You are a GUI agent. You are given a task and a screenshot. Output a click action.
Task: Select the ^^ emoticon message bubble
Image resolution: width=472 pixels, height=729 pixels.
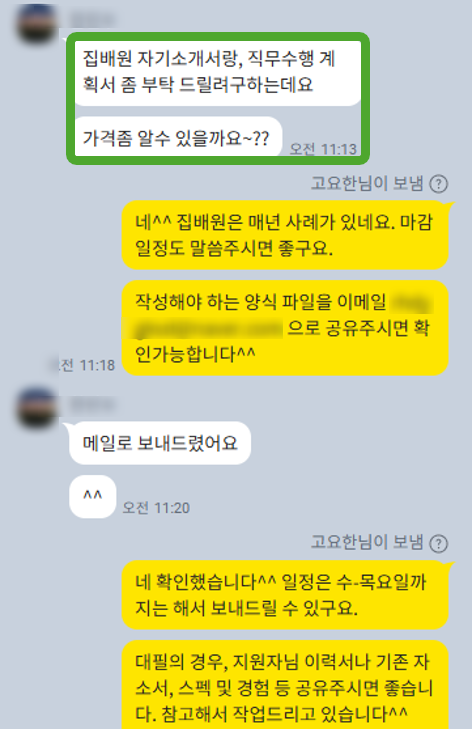[x=93, y=497]
